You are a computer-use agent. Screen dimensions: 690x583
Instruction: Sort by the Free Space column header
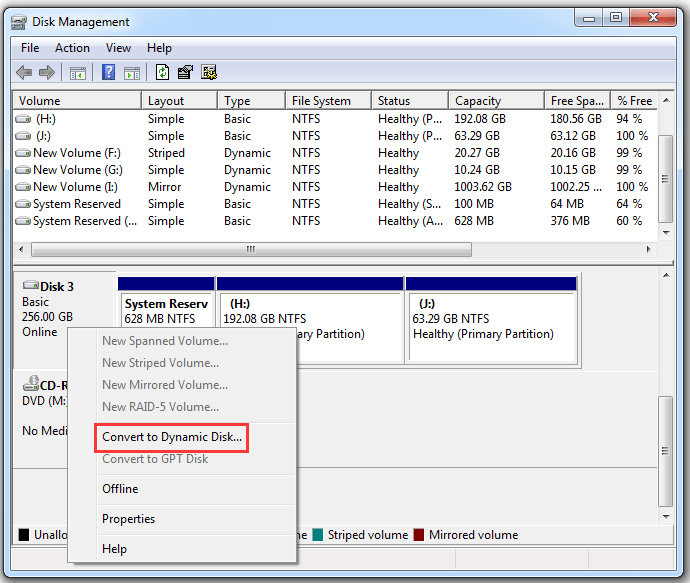577,101
